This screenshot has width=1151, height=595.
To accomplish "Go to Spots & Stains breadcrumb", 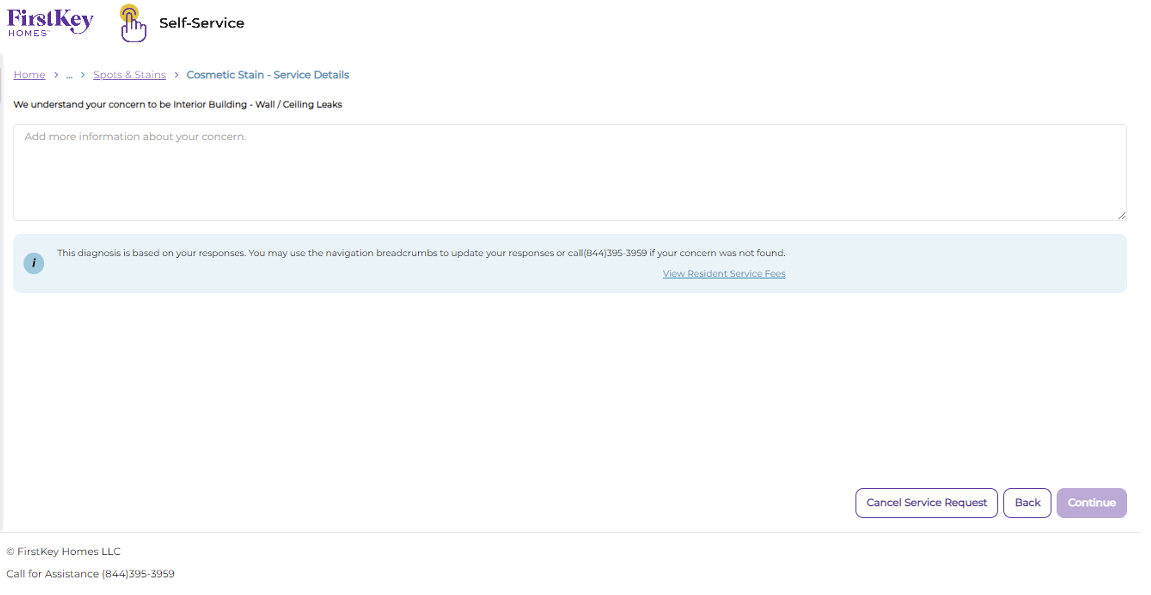I will [129, 75].
